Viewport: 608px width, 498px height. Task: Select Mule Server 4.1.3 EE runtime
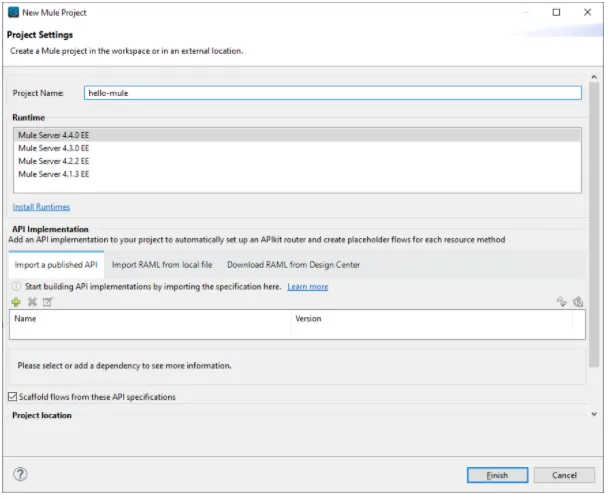click(298, 175)
